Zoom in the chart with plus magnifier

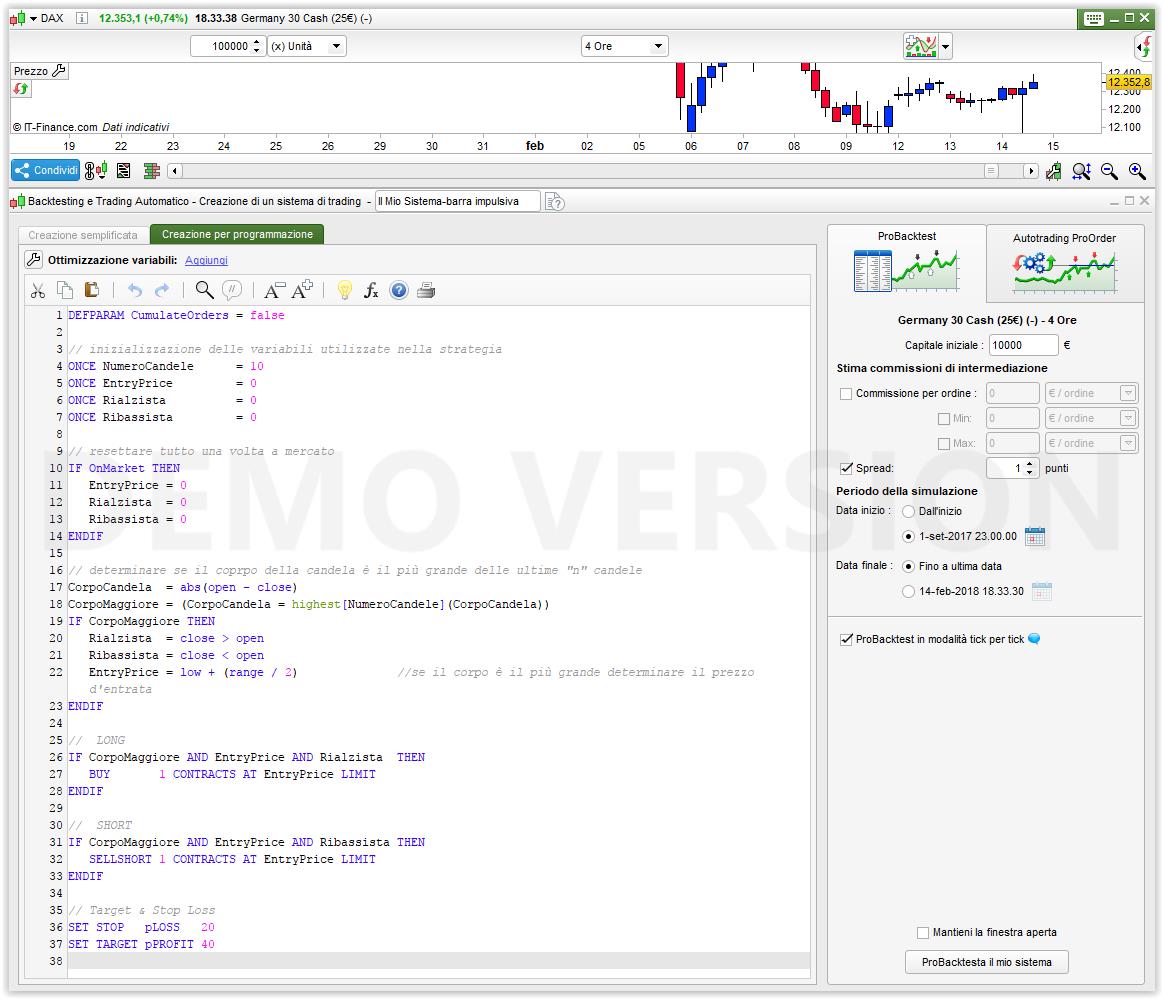click(x=1137, y=171)
